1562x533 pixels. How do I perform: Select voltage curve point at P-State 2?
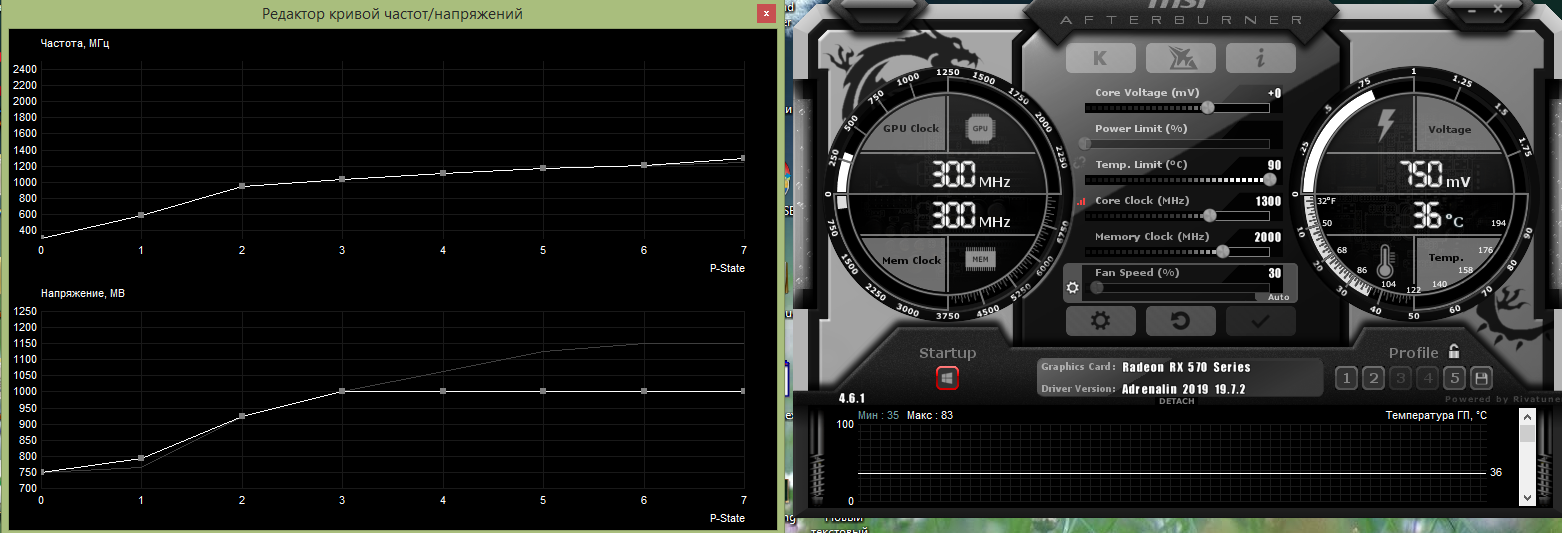pos(242,415)
